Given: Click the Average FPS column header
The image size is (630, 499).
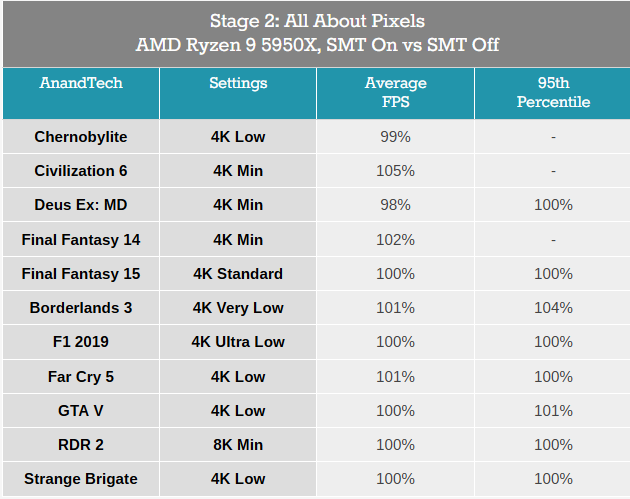Looking at the screenshot, I should point(395,93).
